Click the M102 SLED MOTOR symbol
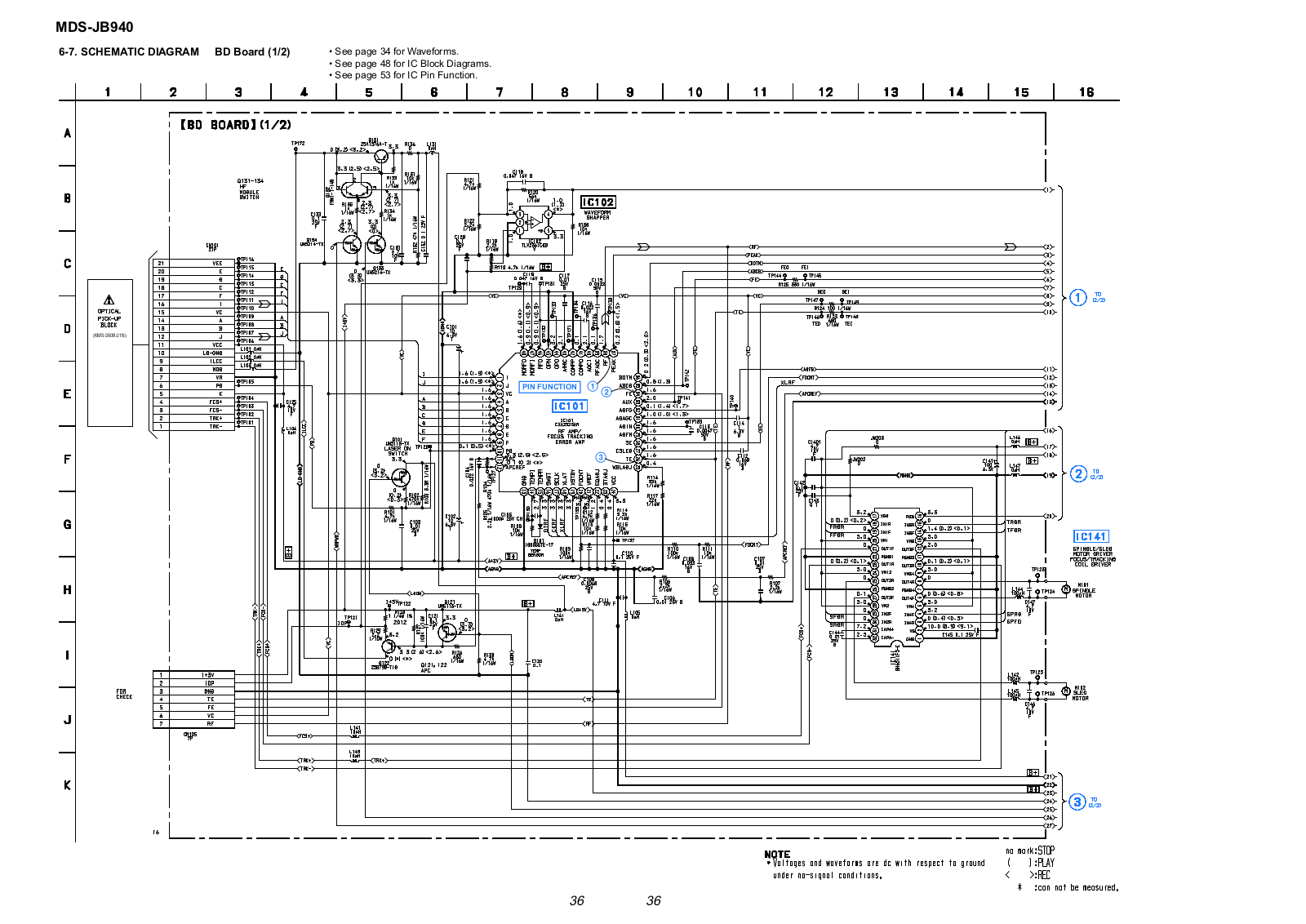Image resolution: width=1306 pixels, height=924 pixels. tap(1065, 691)
